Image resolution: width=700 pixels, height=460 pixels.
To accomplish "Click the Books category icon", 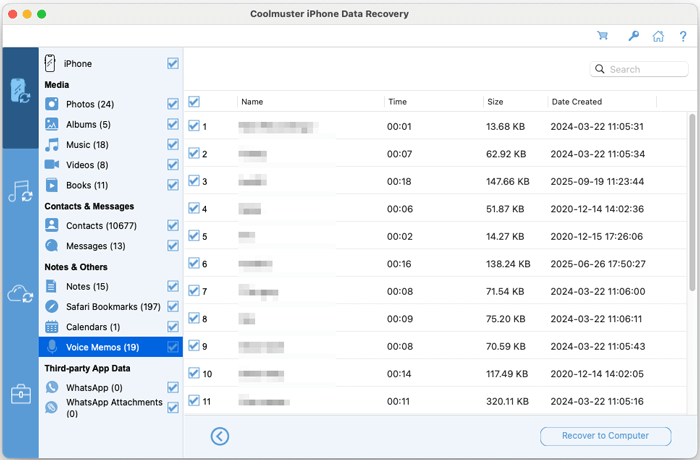I will click(x=52, y=185).
